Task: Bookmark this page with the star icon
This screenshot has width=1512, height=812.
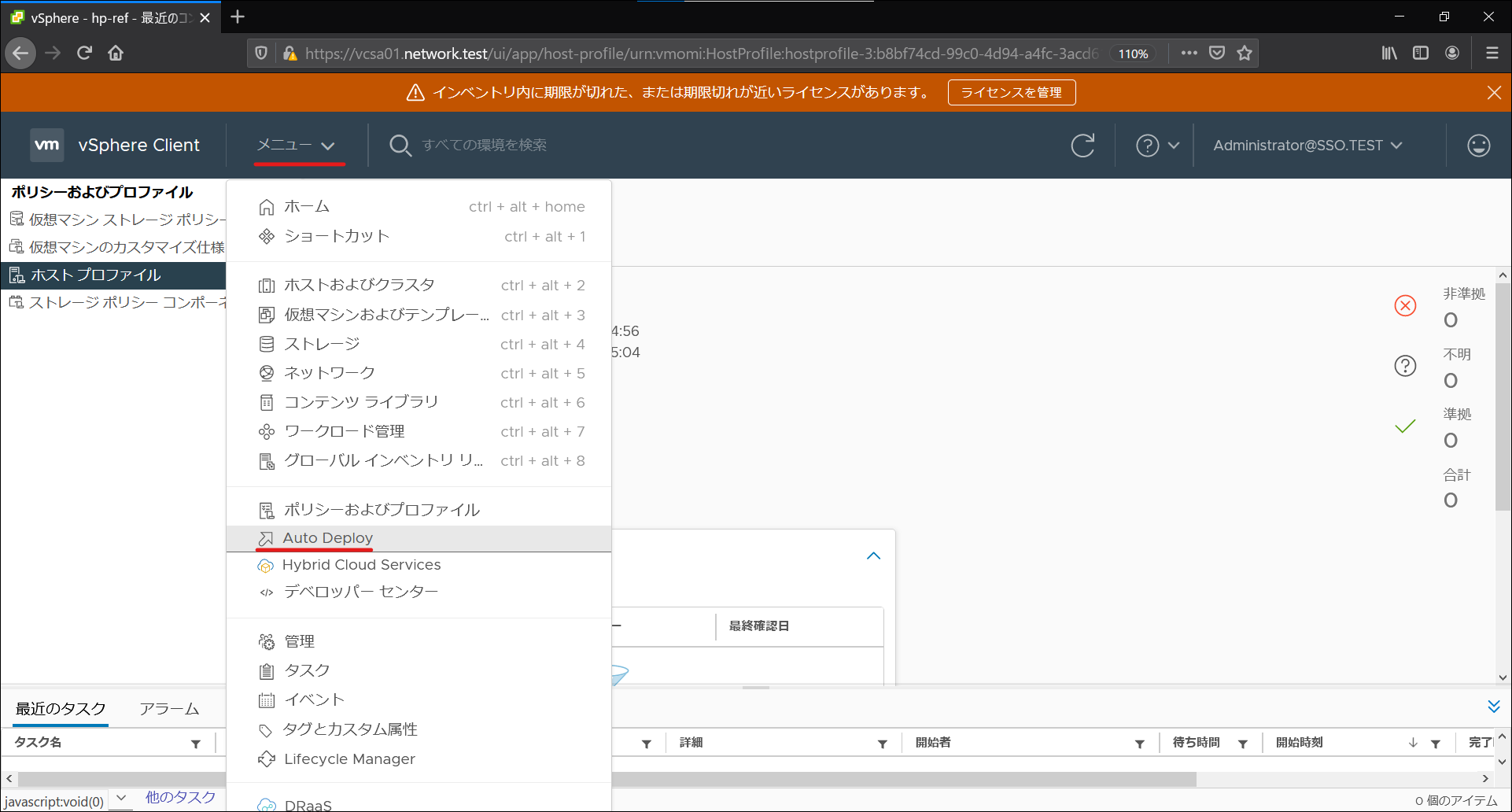Action: [x=1245, y=53]
